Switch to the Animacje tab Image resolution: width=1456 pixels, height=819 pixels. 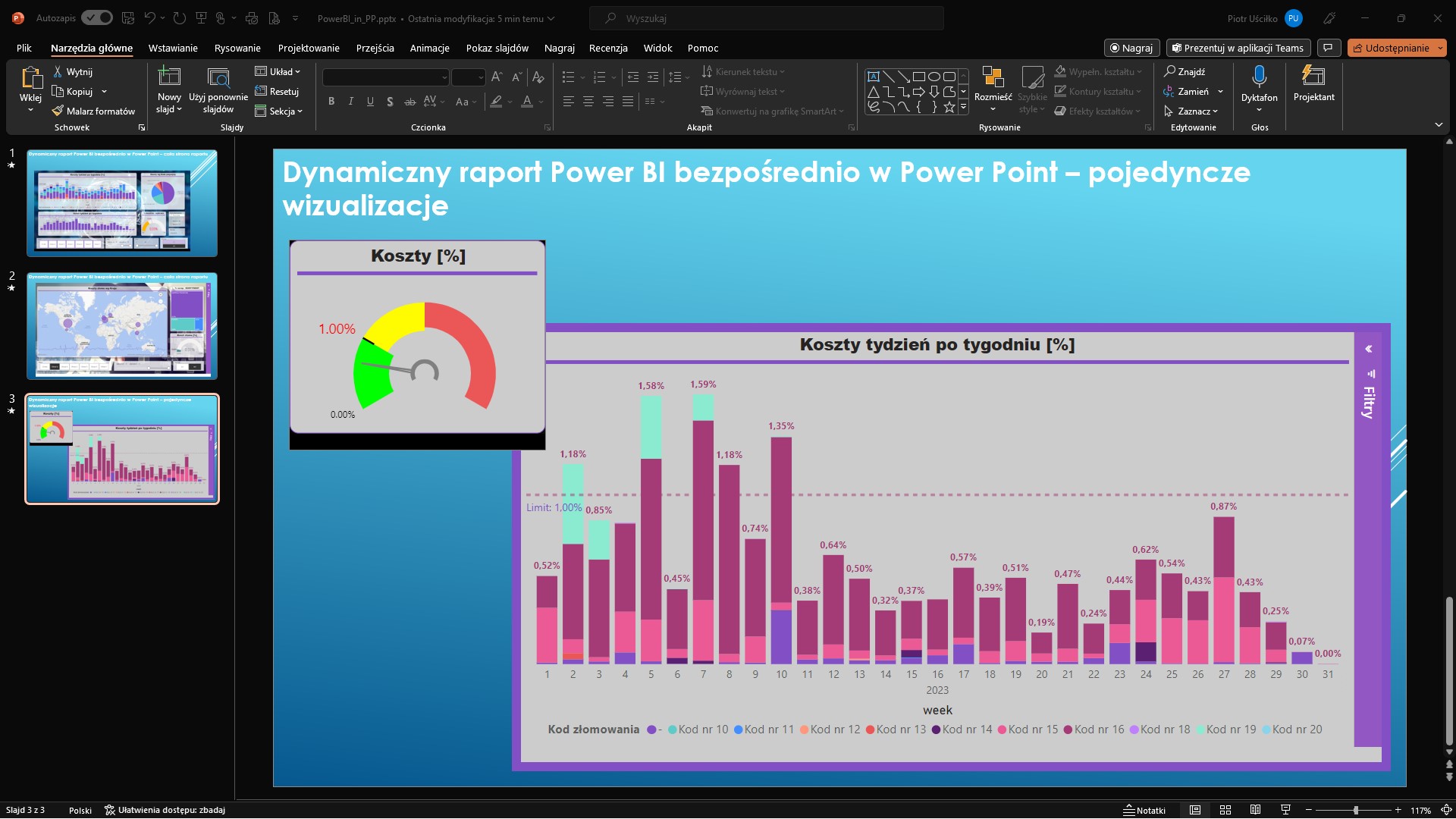click(429, 48)
